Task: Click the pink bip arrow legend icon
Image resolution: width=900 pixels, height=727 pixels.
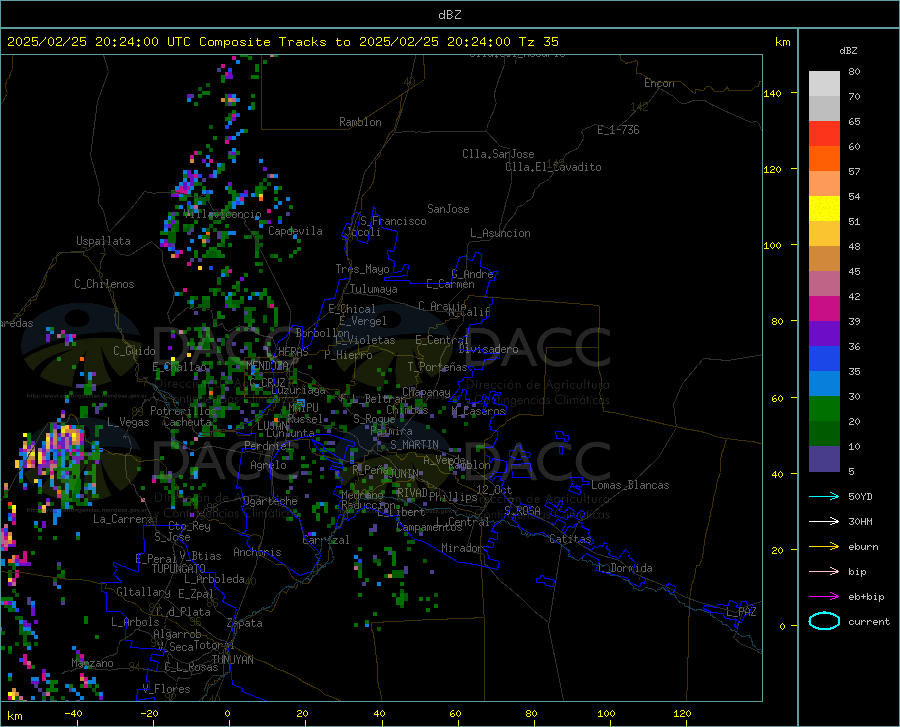Action: (824, 571)
